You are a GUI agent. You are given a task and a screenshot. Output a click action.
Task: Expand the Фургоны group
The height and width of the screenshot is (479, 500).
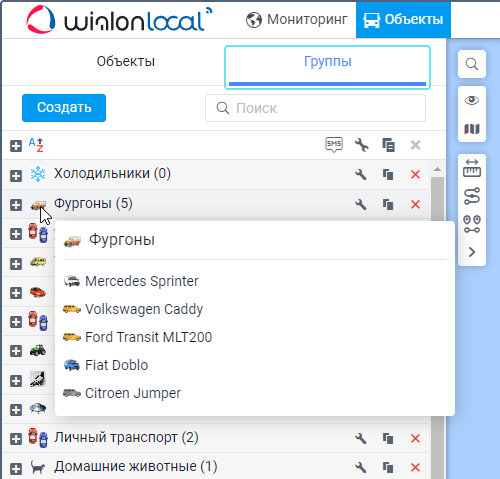pos(16,205)
